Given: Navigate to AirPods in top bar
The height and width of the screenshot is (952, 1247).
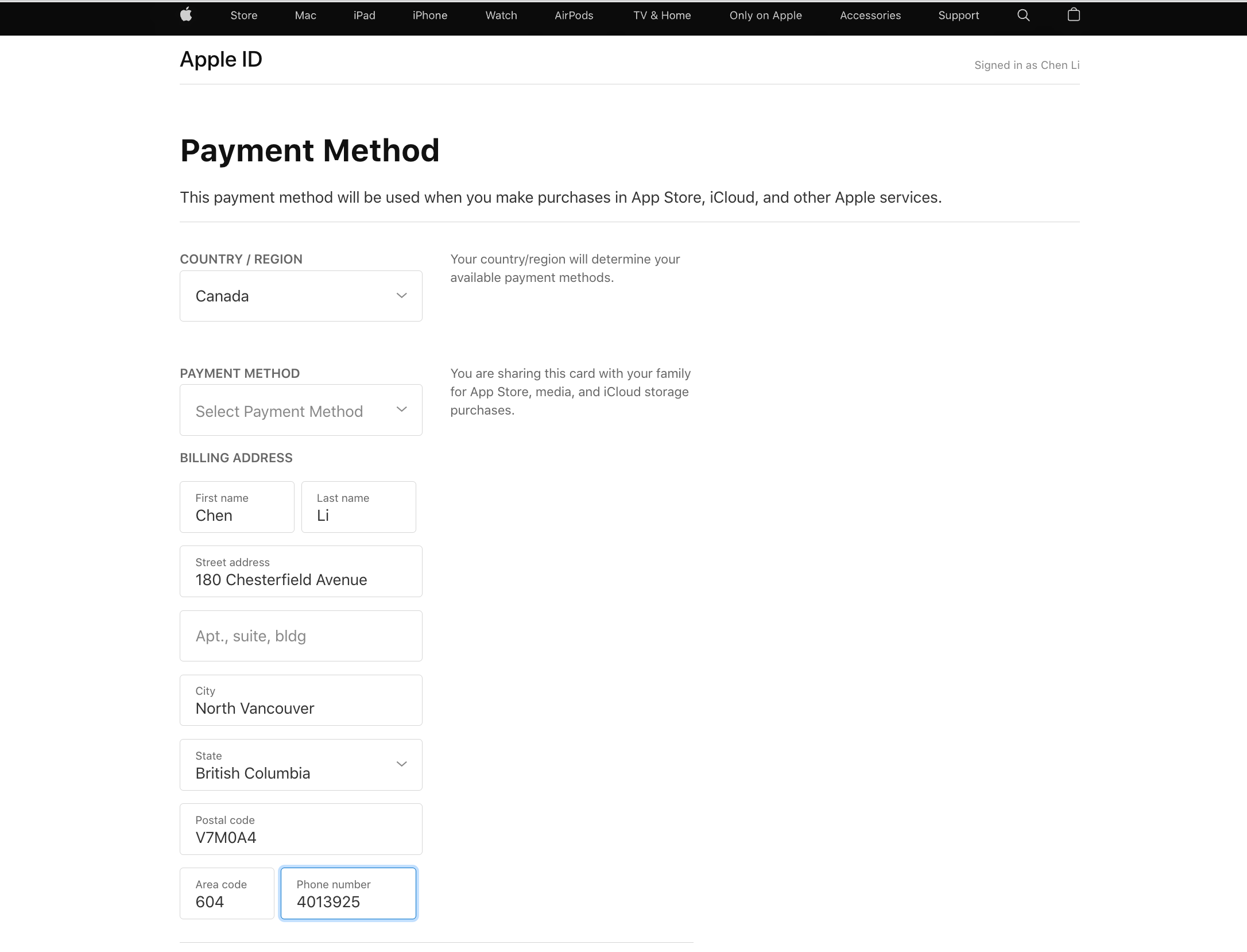Looking at the screenshot, I should coord(574,16).
